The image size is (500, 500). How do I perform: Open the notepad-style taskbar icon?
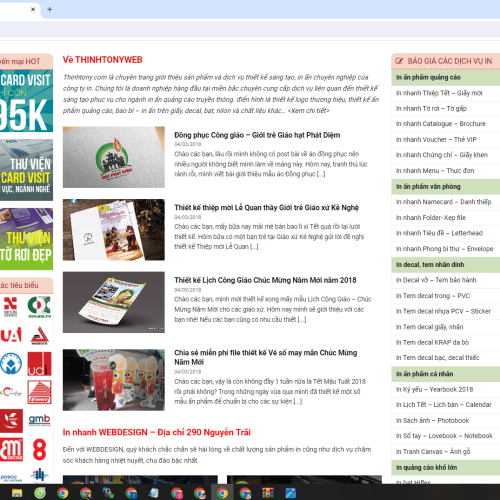point(154,493)
